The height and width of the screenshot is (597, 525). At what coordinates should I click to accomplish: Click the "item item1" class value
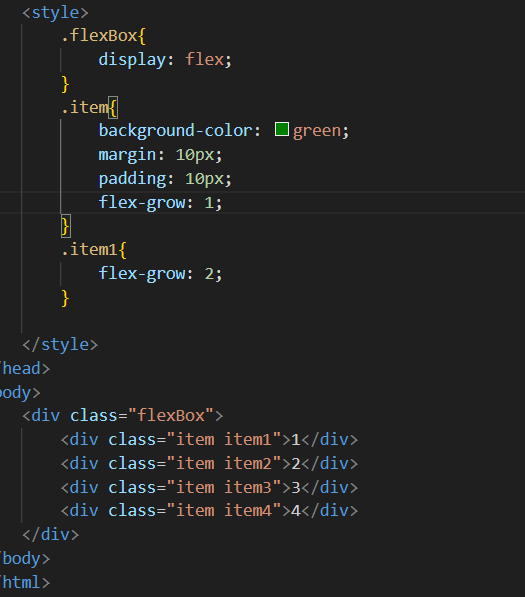223,439
